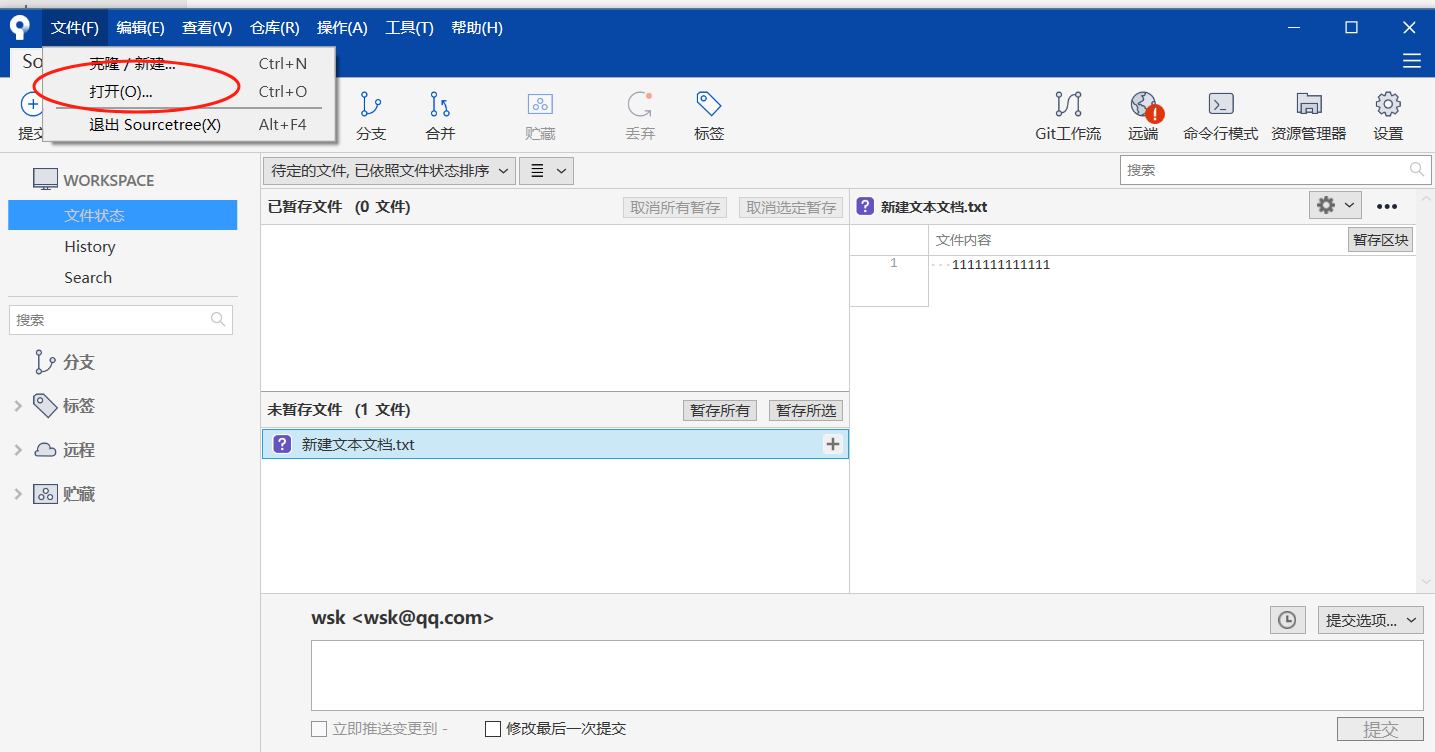Open the 查看(V) menu
1435x752 pixels.
207,28
